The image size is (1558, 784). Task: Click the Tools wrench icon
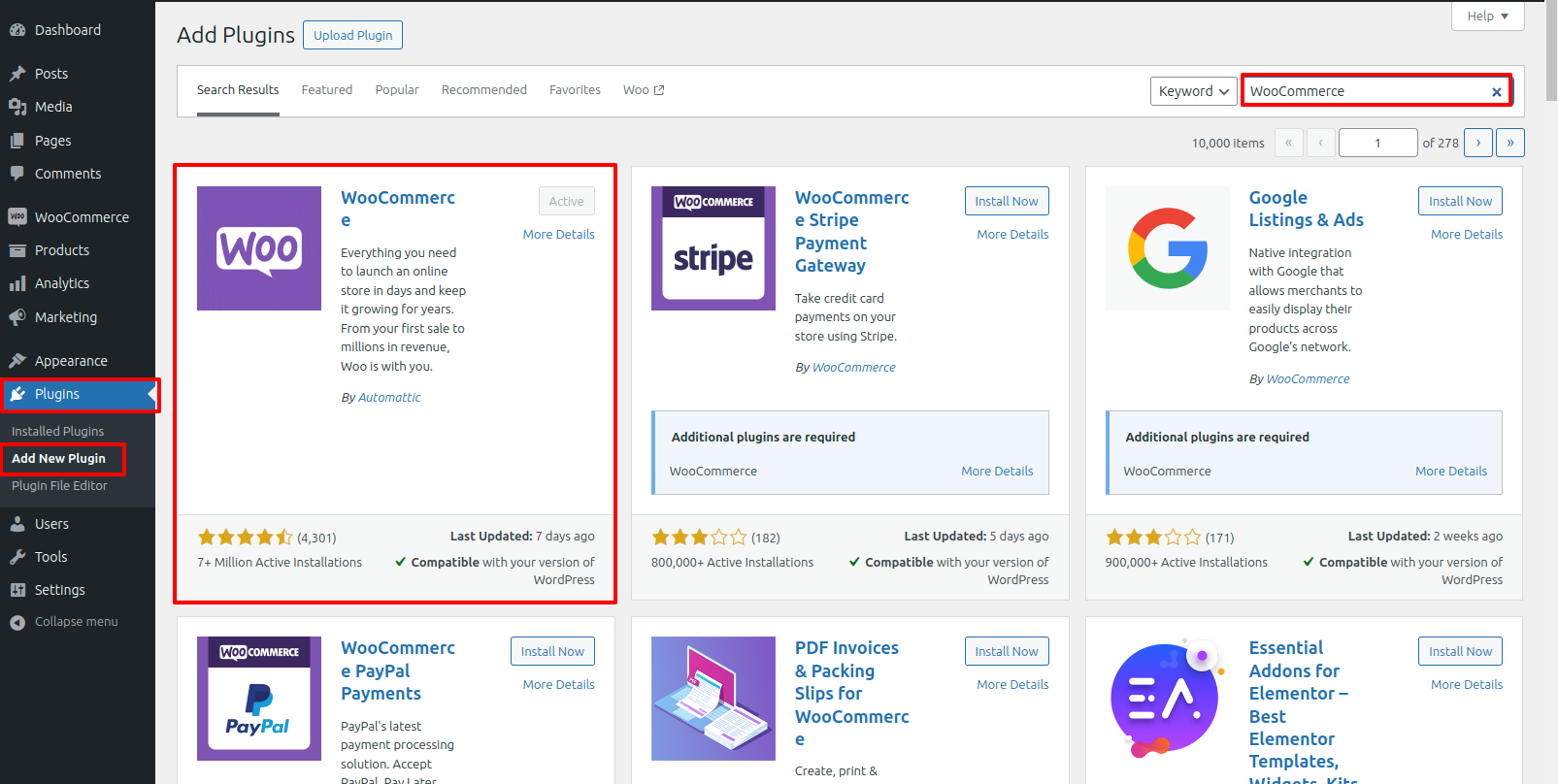17,557
